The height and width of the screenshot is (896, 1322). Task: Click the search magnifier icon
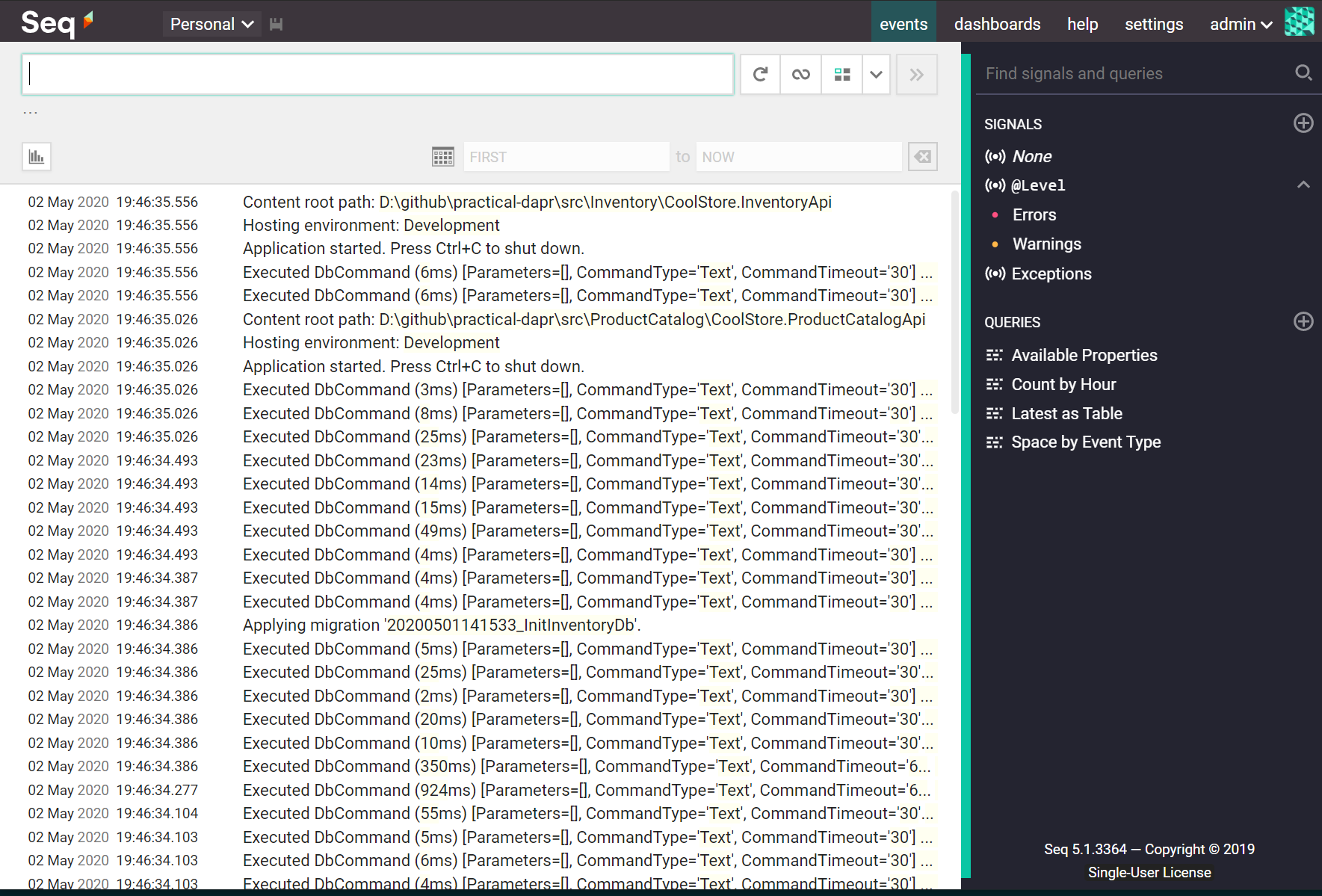click(1303, 72)
